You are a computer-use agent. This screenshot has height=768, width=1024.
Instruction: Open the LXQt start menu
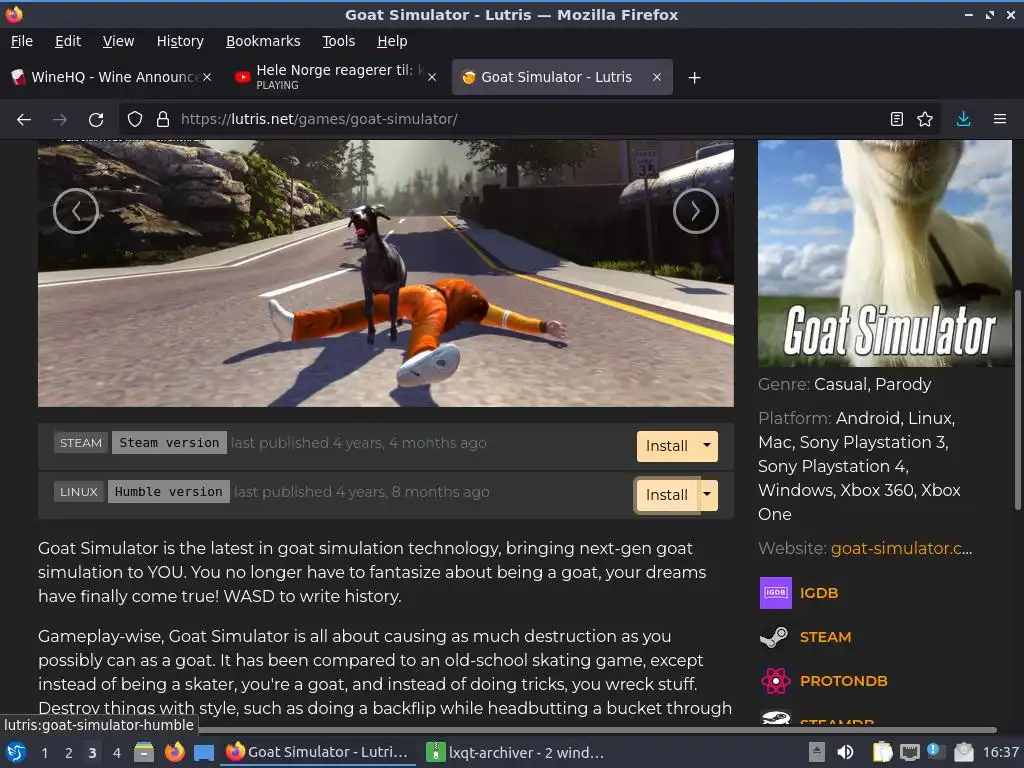click(16, 753)
